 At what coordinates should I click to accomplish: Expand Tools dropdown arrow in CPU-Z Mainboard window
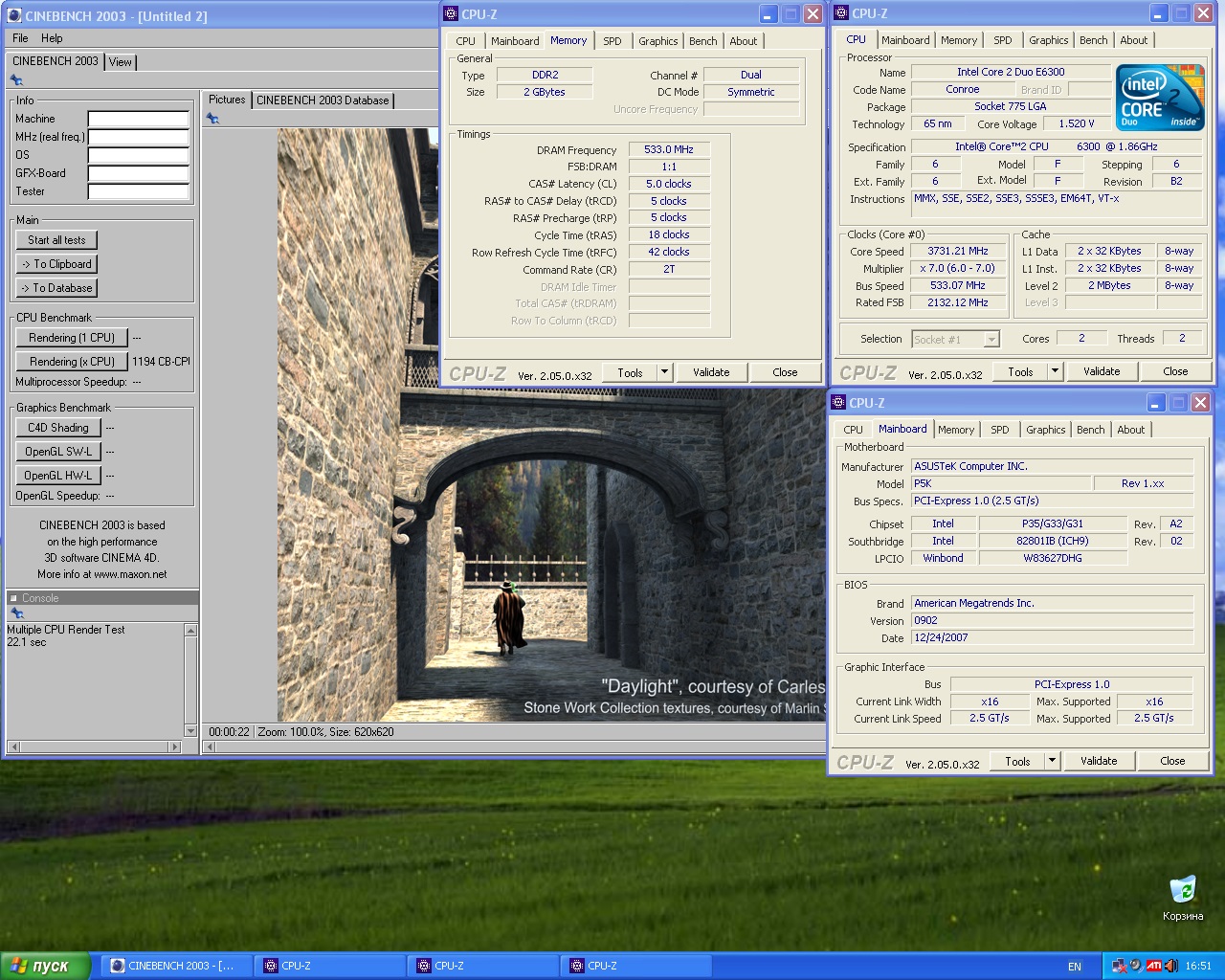pos(1053,761)
